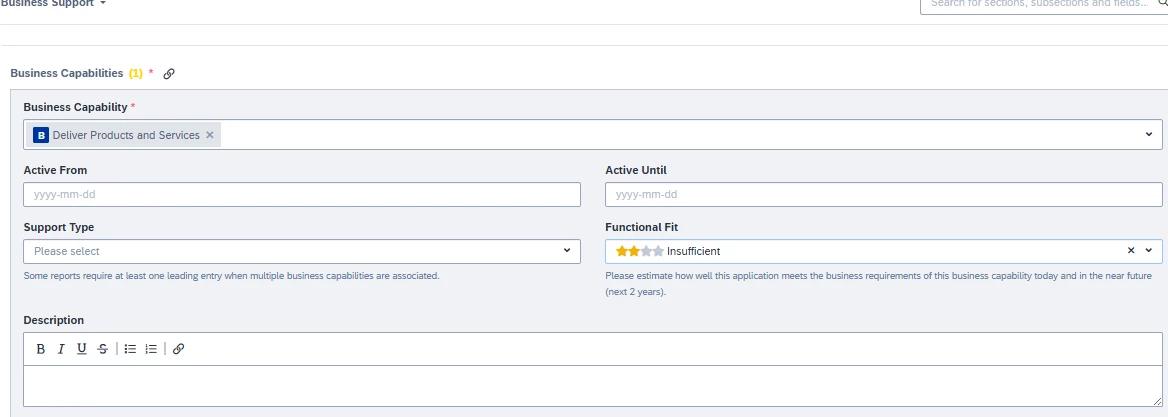The width and height of the screenshot is (1168, 417).
Task: Focus the Active Until date field
Action: (884, 194)
